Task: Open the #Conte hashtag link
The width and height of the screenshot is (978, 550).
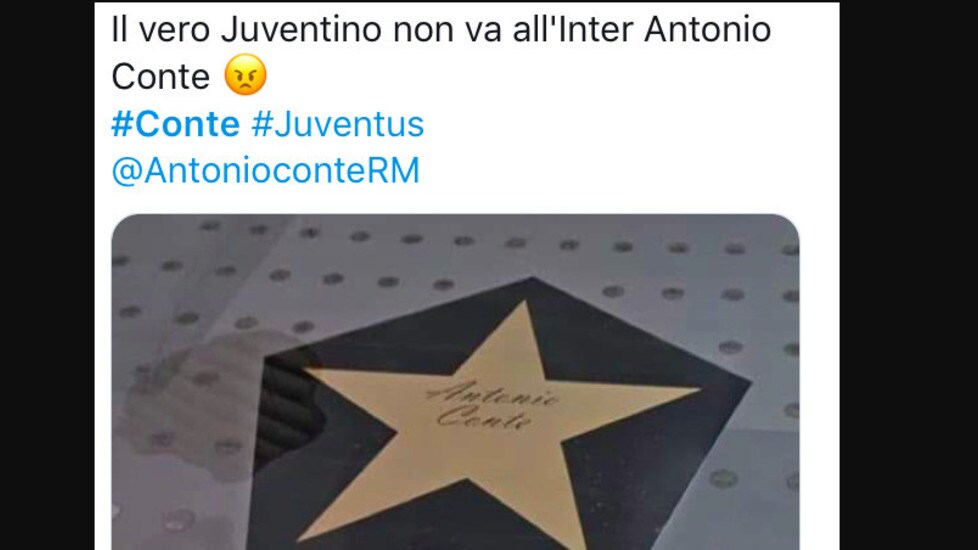Action: point(175,124)
